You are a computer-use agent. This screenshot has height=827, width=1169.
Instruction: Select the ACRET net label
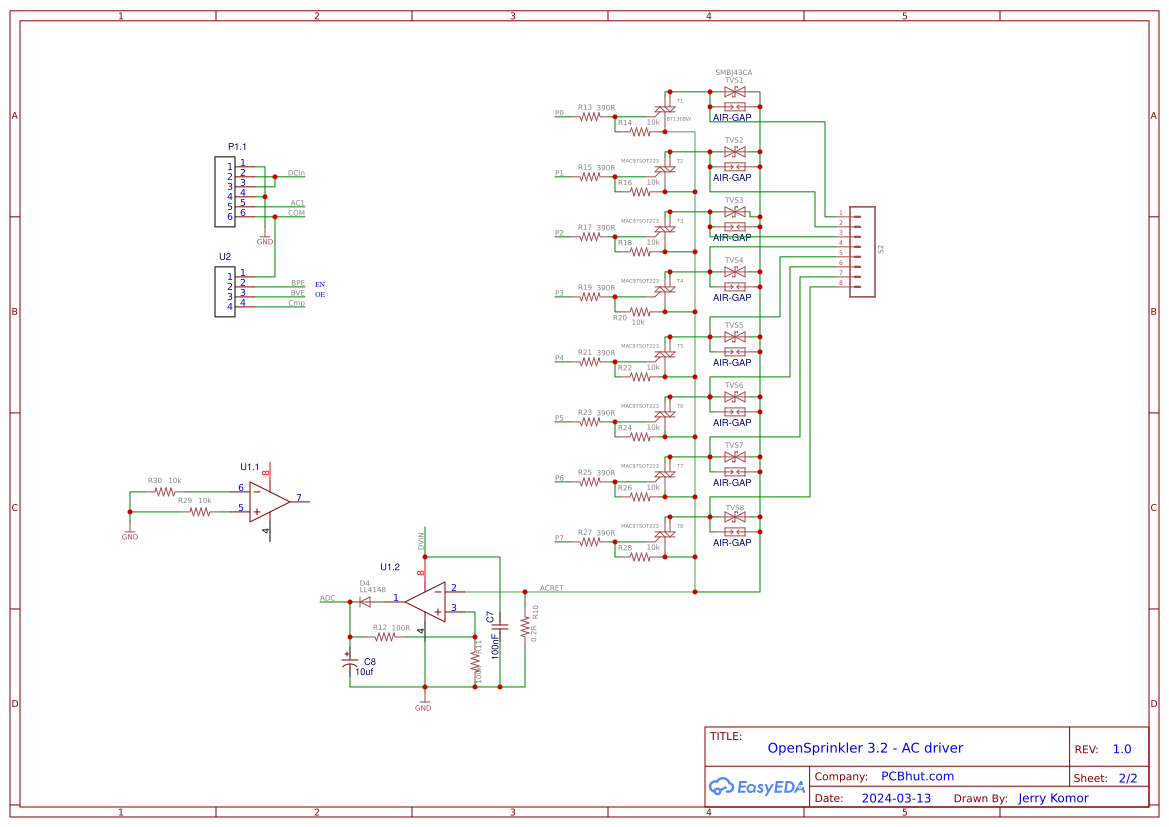pos(552,588)
